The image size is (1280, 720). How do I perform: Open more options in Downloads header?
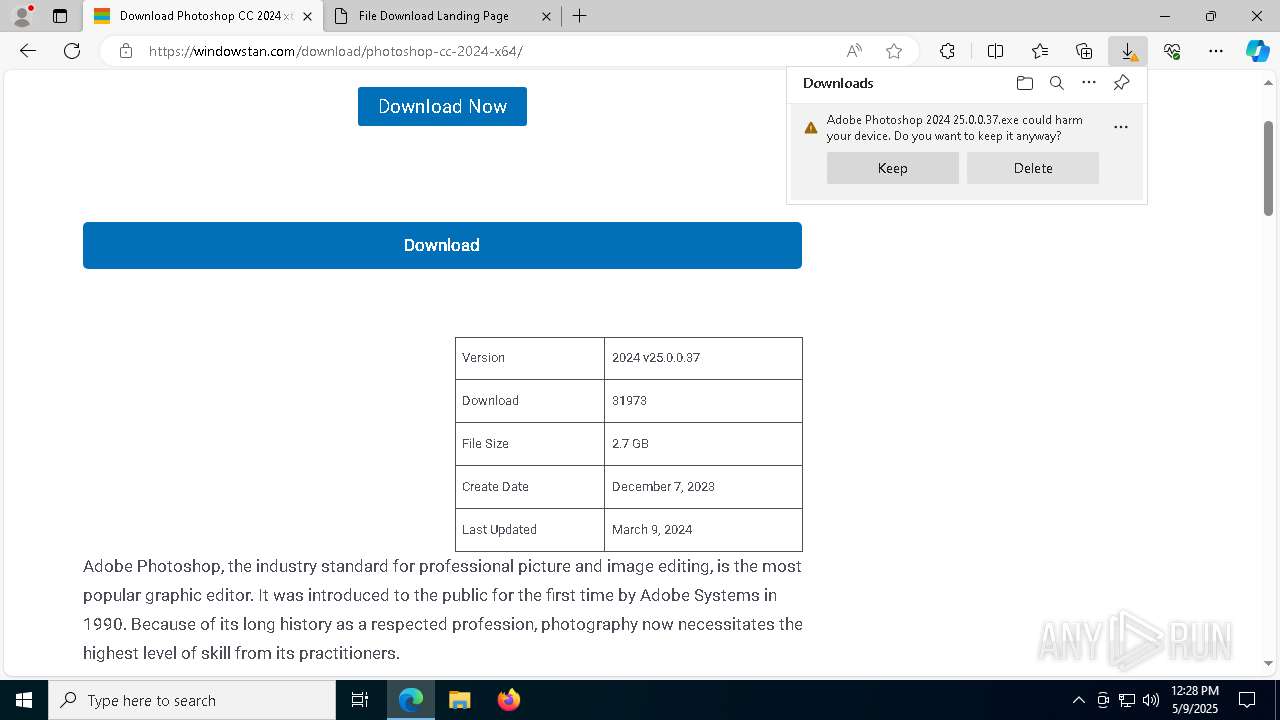(1089, 83)
